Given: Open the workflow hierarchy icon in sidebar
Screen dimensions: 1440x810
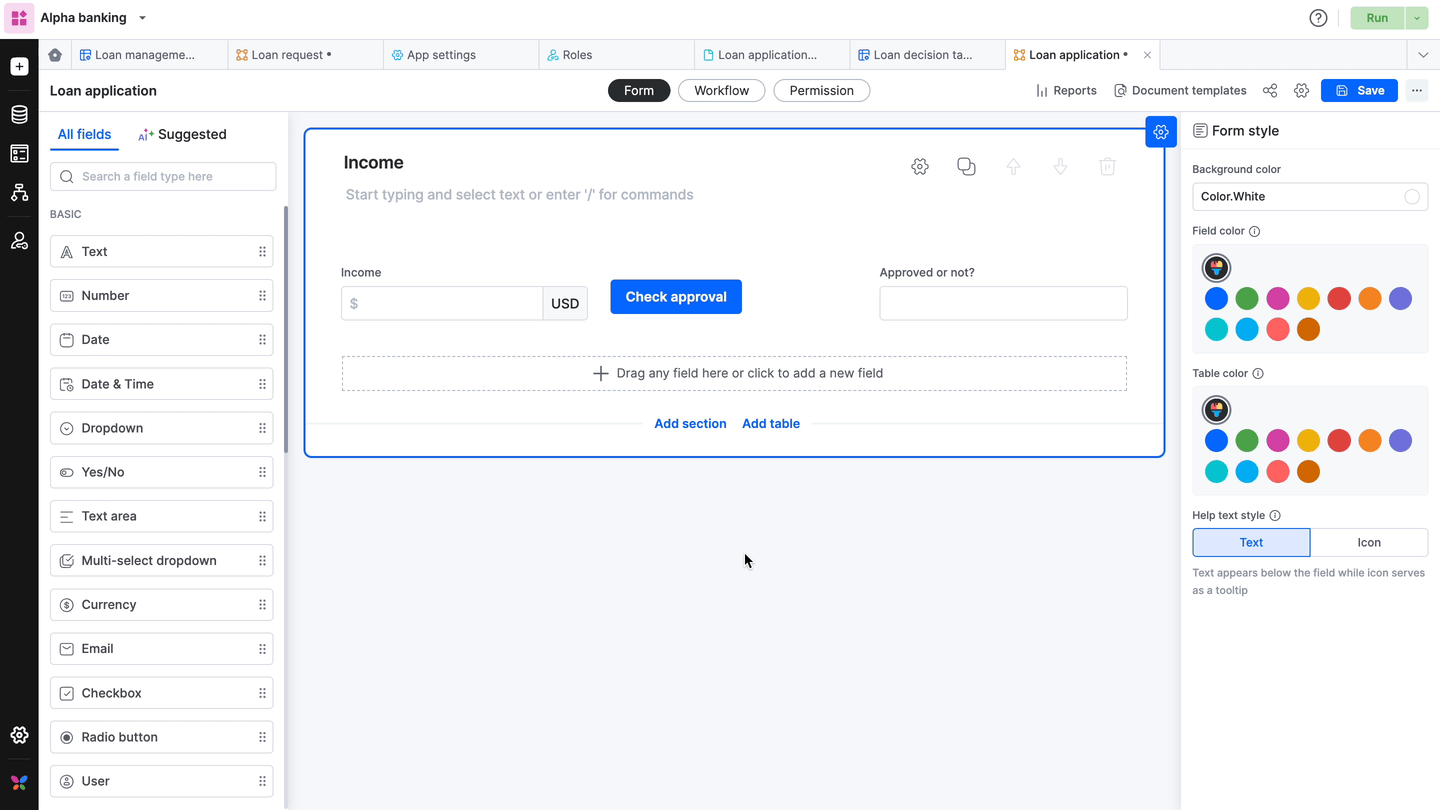Looking at the screenshot, I should coord(19,193).
